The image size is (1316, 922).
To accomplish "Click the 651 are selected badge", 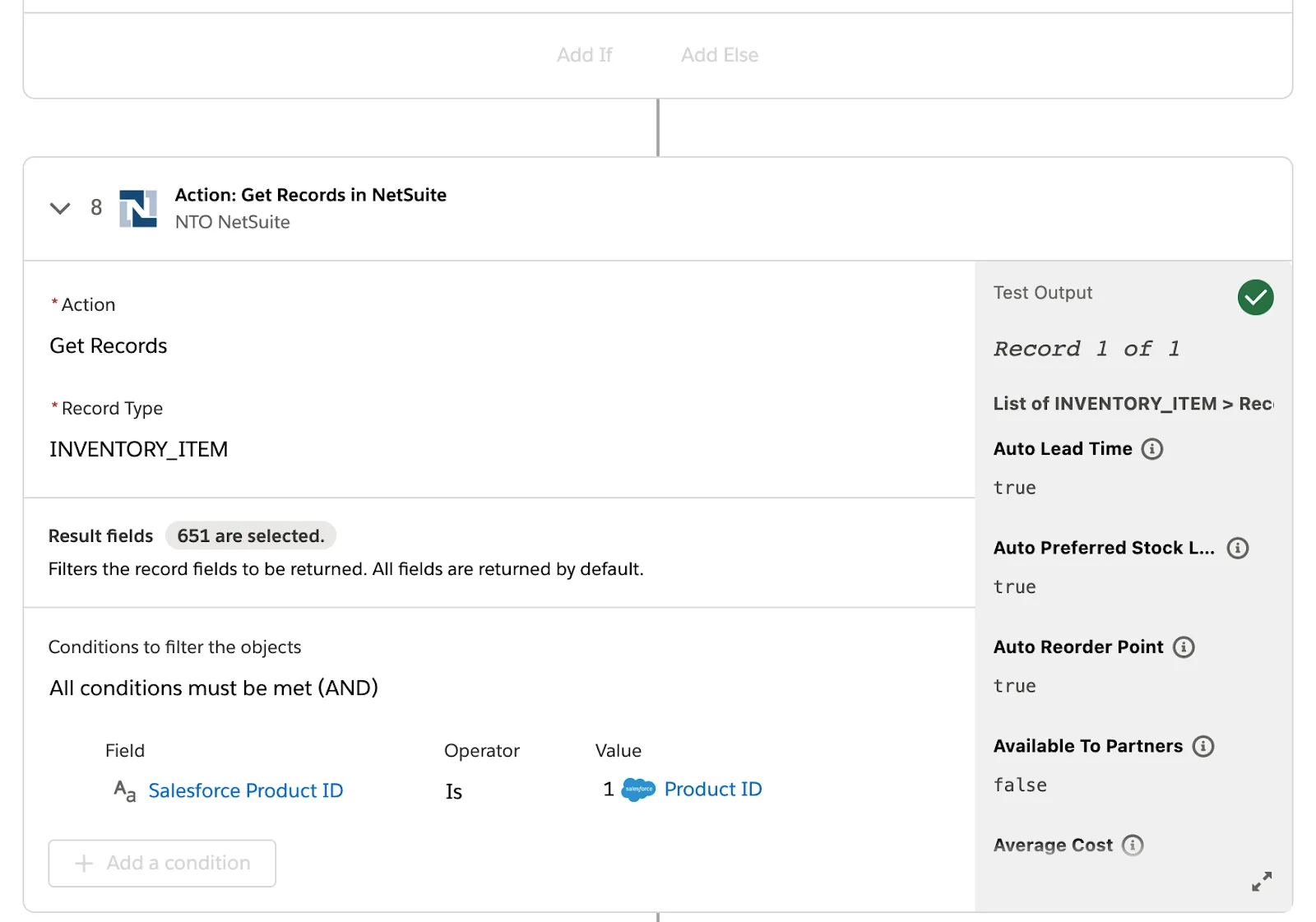I will pyautogui.click(x=250, y=535).
